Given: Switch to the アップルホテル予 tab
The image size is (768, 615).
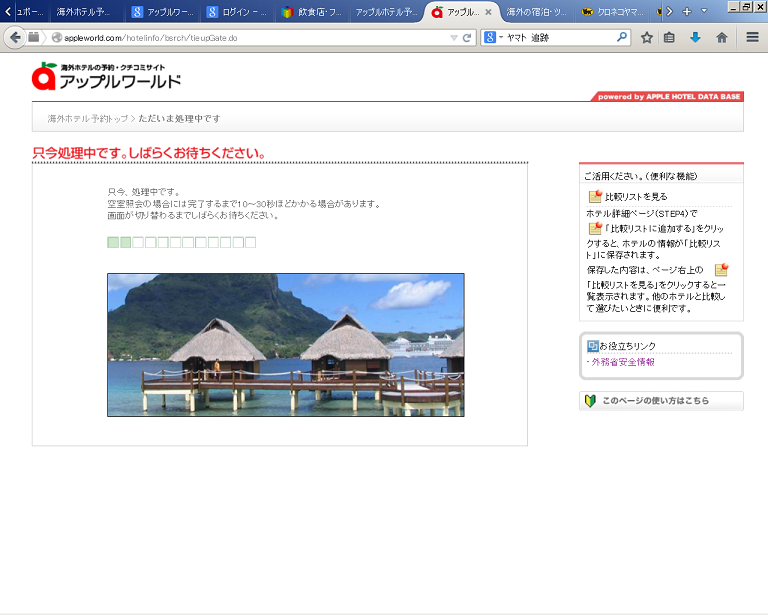Looking at the screenshot, I should click(x=386, y=12).
